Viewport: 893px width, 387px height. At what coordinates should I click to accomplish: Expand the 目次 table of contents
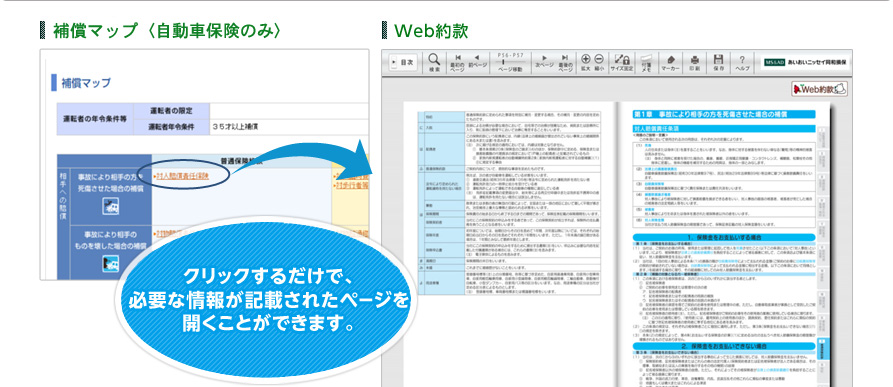pos(403,63)
